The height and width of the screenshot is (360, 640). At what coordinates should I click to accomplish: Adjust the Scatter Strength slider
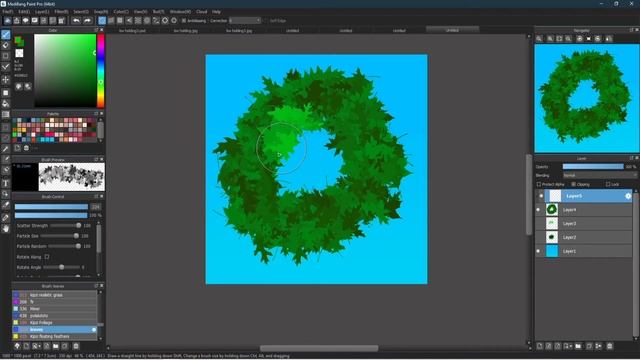pos(65,225)
